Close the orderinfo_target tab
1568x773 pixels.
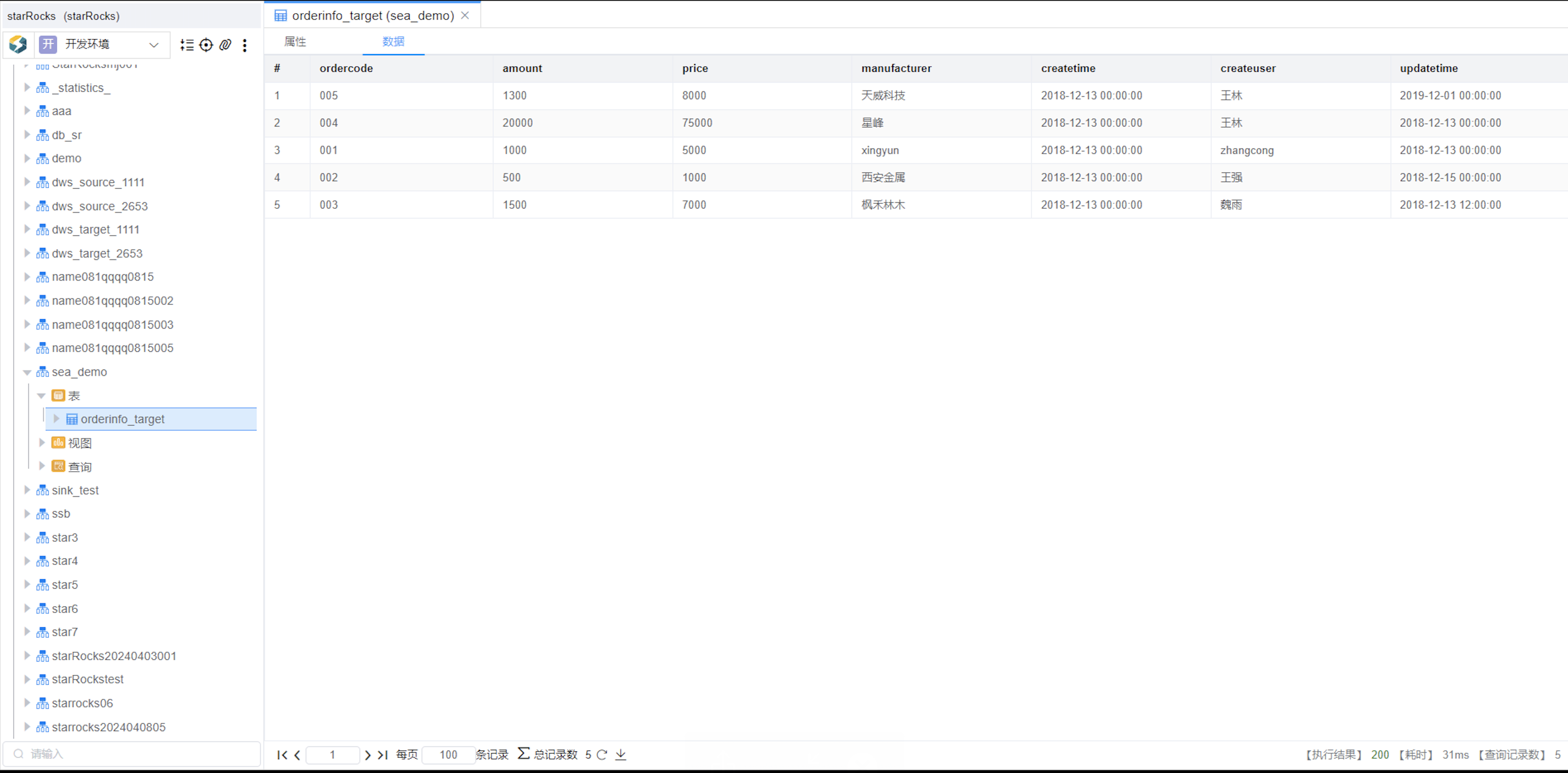point(465,16)
